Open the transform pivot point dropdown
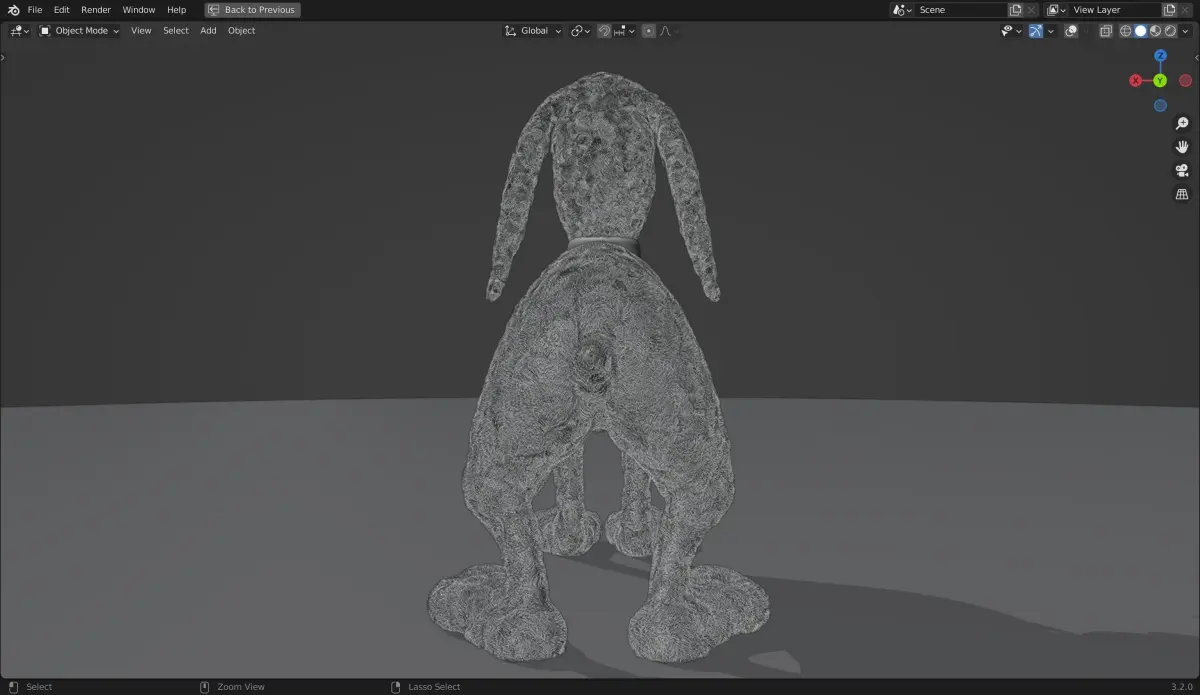This screenshot has width=1200, height=695. click(581, 31)
